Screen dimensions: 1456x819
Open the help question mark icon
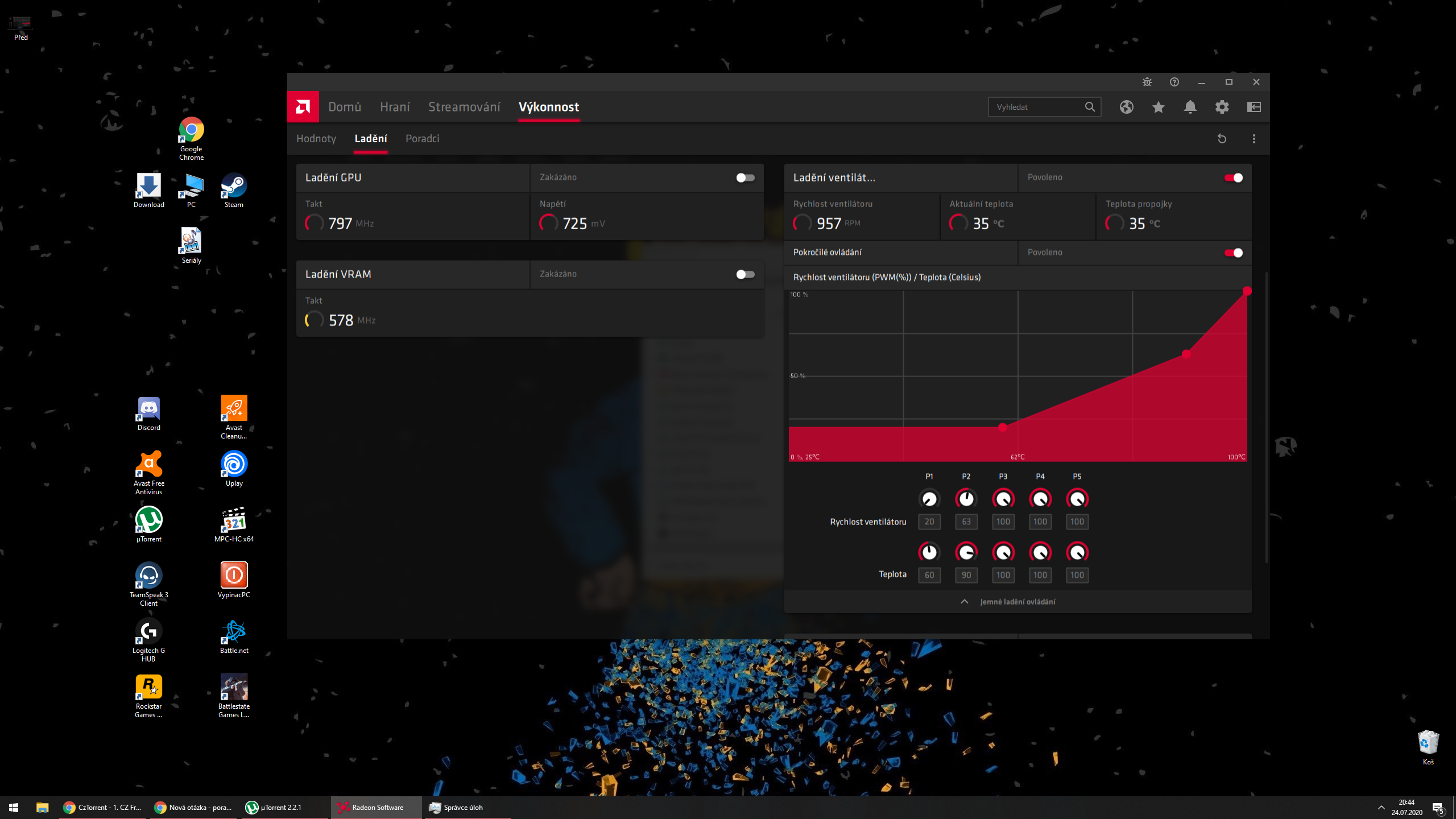pyautogui.click(x=1174, y=82)
